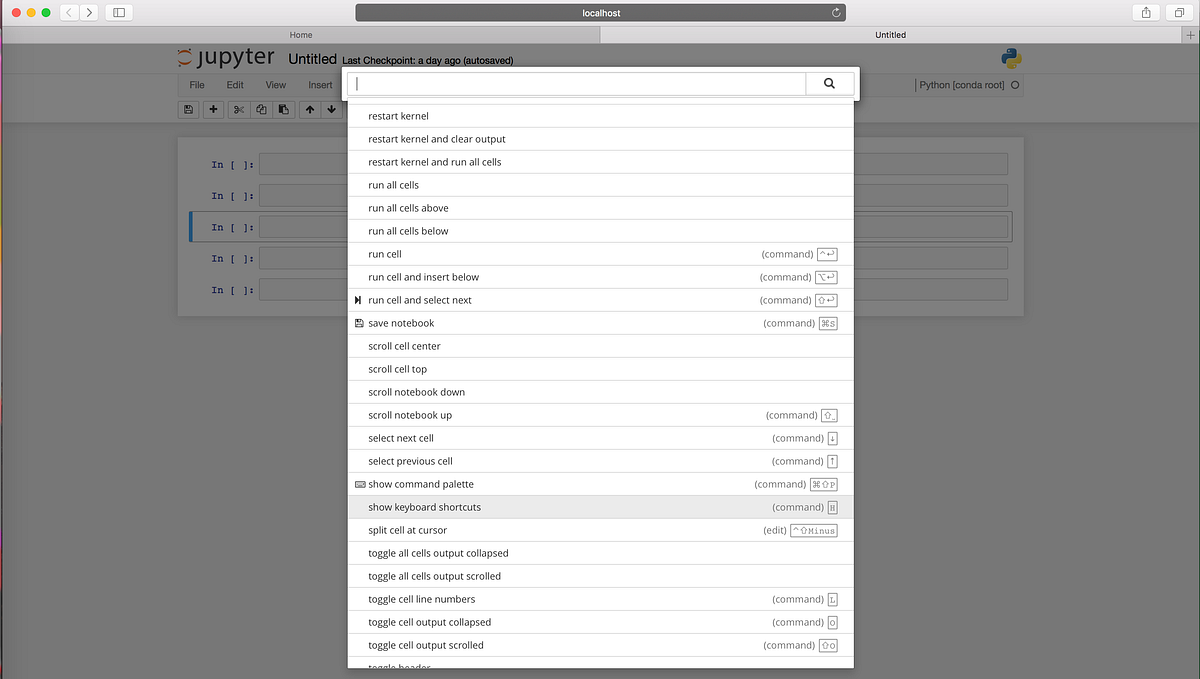Click the move cell up arrow icon
This screenshot has height=679, width=1200.
309,109
